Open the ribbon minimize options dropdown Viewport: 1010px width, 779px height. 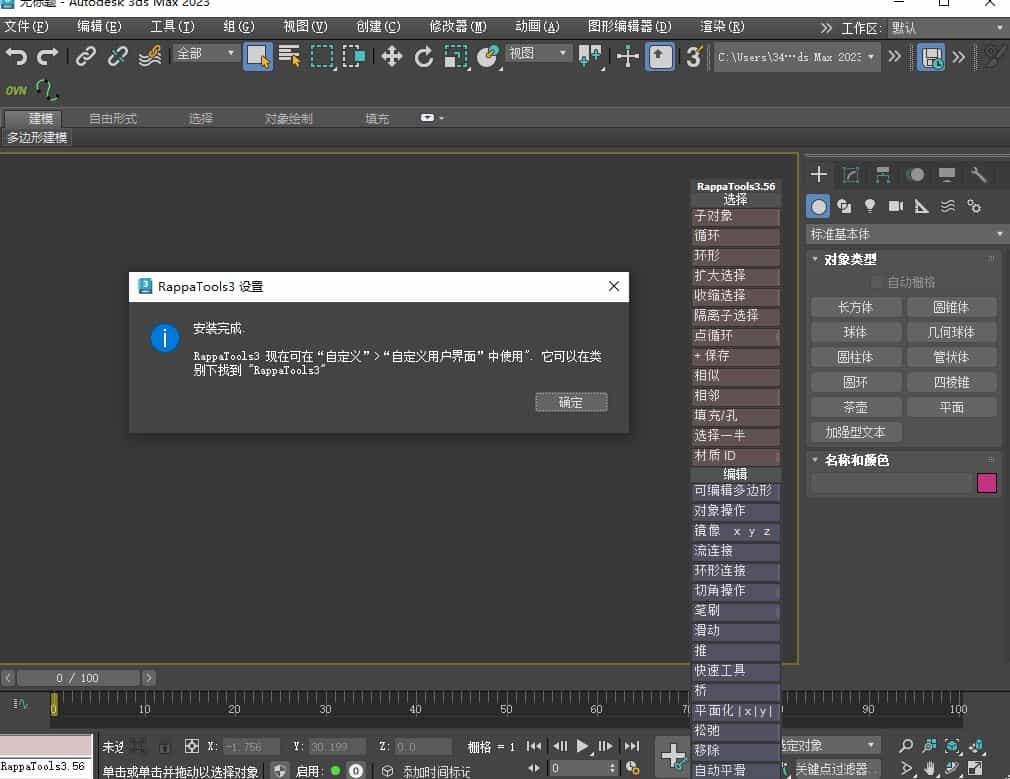tap(432, 118)
